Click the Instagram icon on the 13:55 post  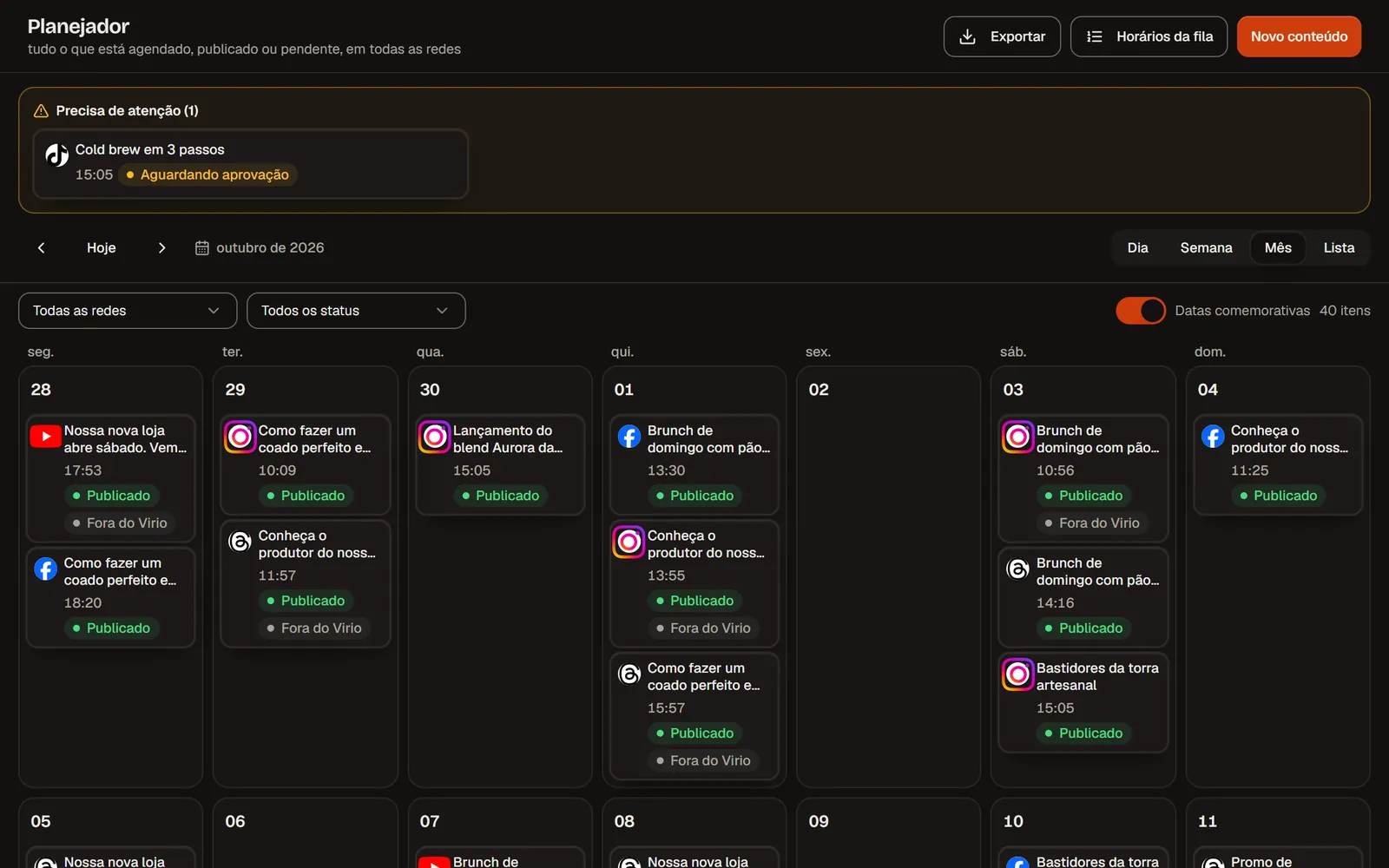[x=629, y=542]
